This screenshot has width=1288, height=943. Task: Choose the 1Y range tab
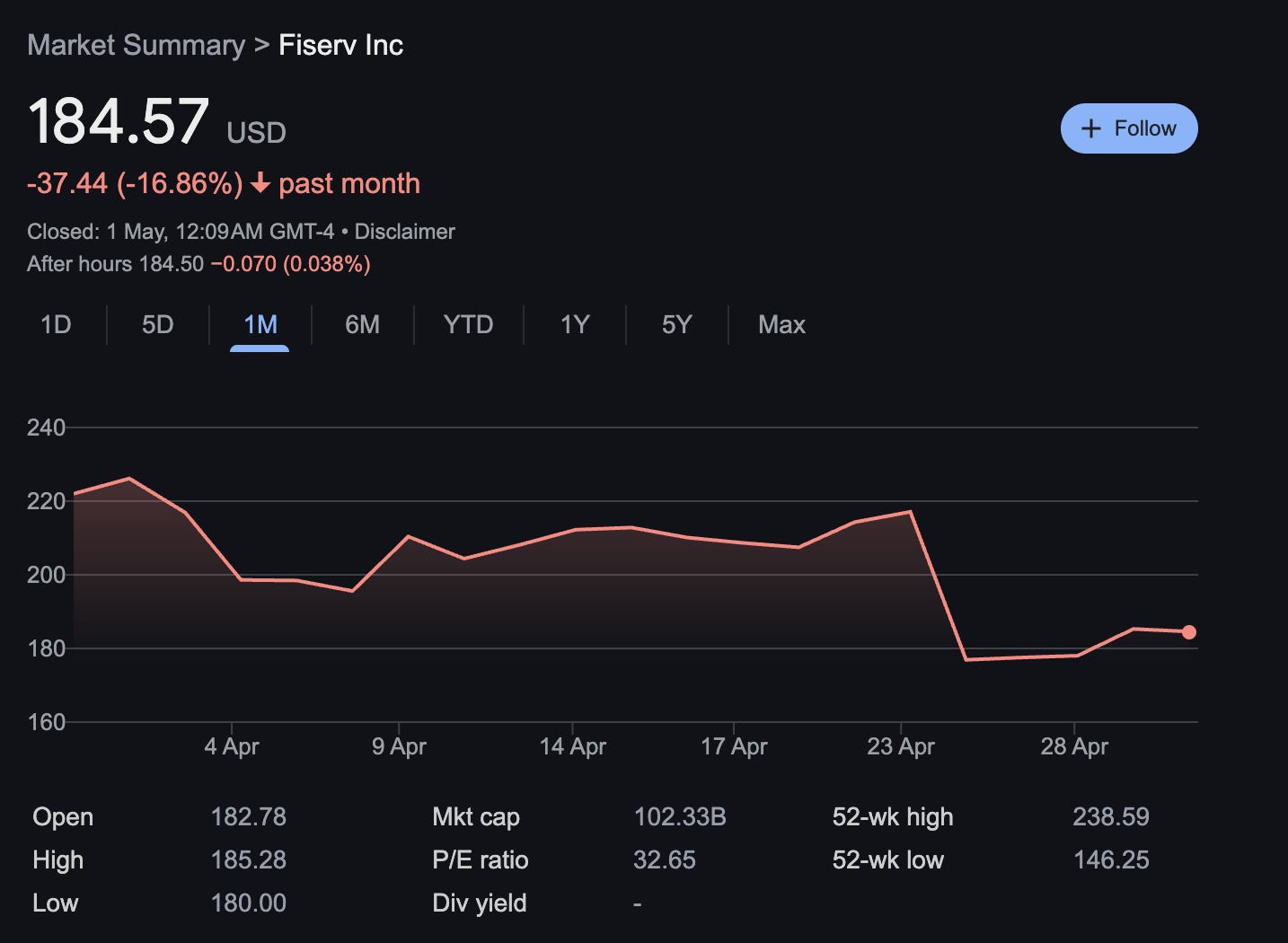click(575, 324)
